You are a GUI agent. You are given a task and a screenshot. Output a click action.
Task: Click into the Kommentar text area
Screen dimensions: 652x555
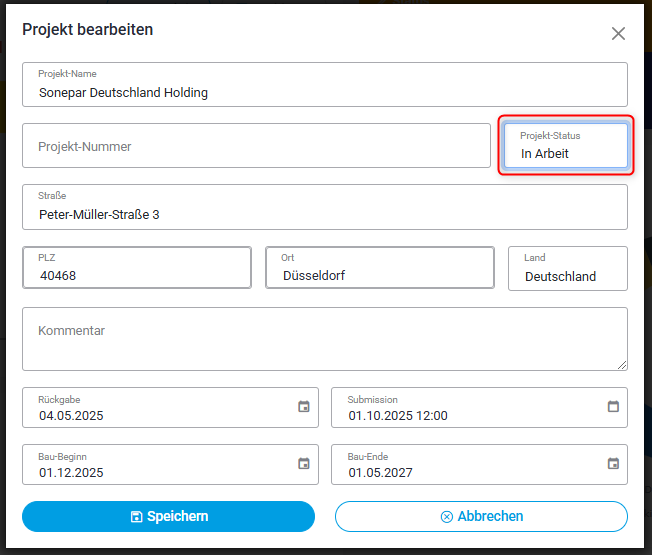(x=325, y=339)
